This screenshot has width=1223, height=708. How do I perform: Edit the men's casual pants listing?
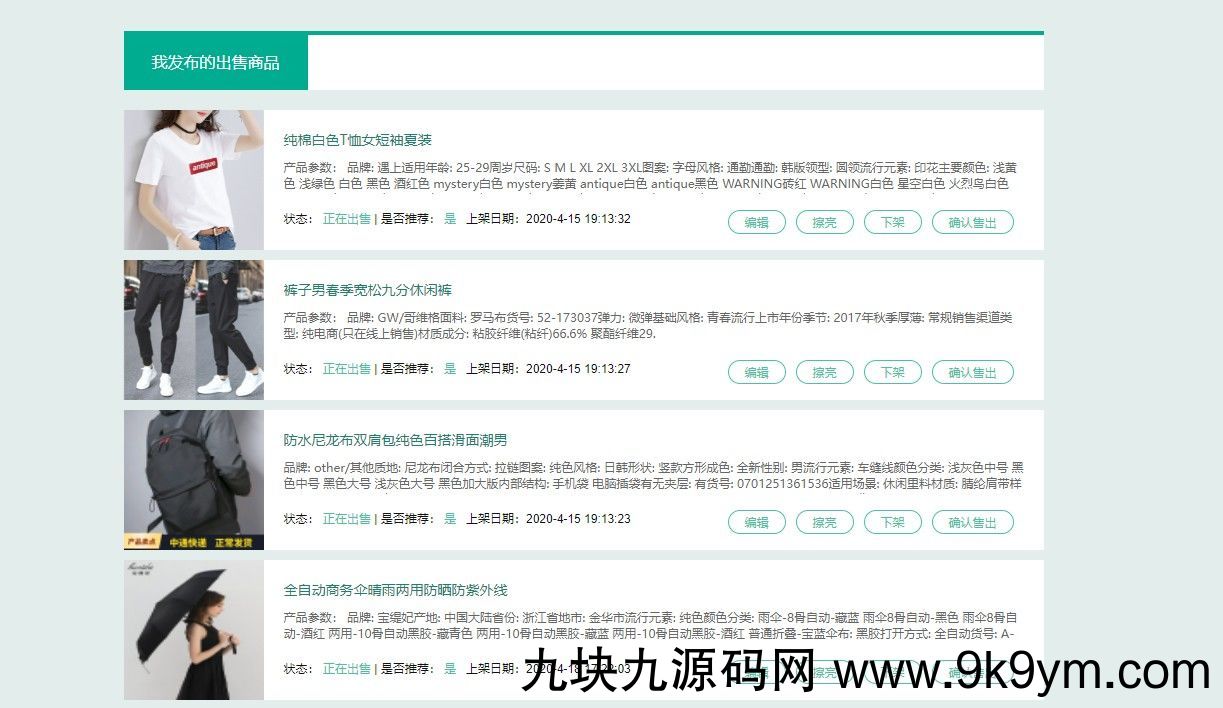(x=756, y=372)
